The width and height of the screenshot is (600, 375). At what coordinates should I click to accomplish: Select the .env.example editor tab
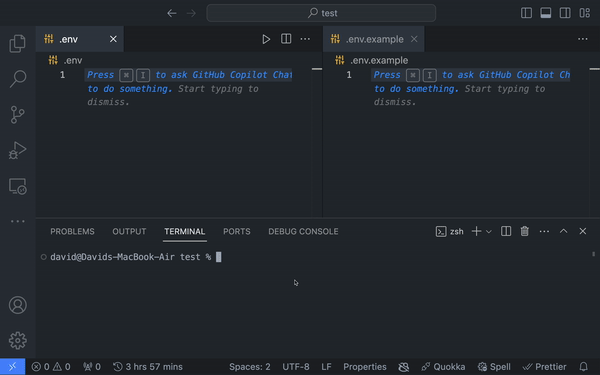click(373, 39)
